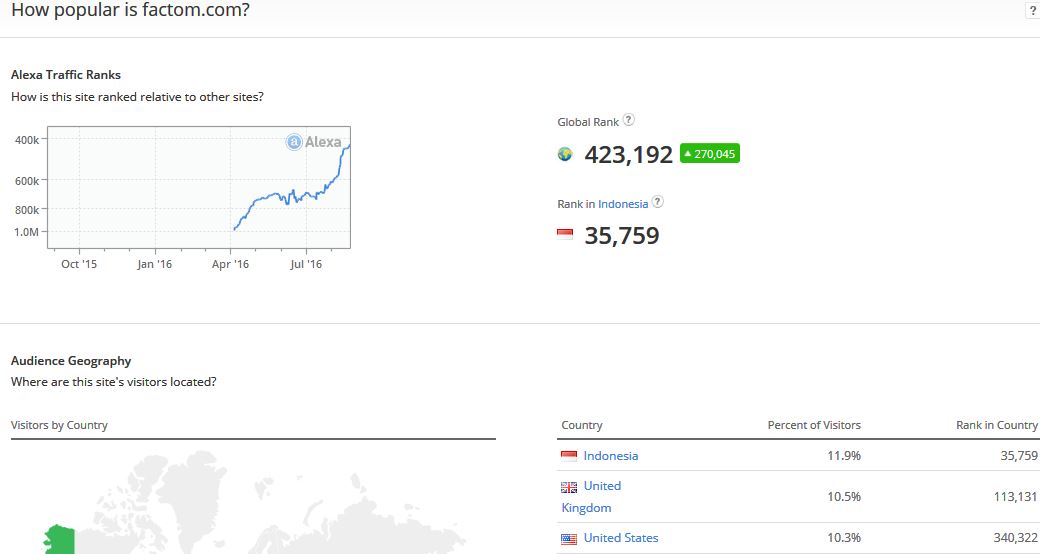1040x554 pixels.
Task: Click the Indonesia flag beside 35,759
Action: tap(565, 234)
